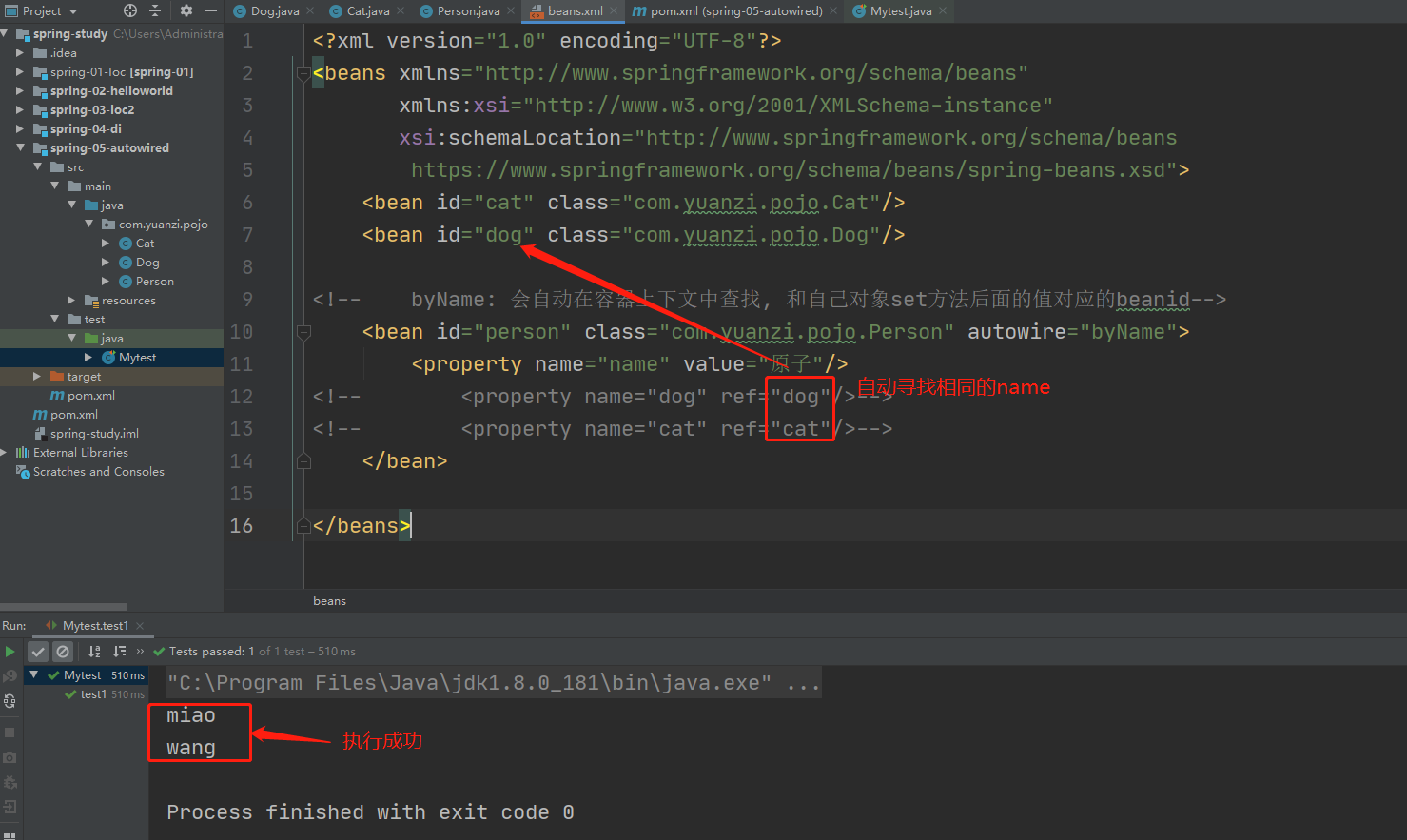Viewport: 1407px width, 840px height.
Task: Click the Maven icon of the nested pom.xml
Action: tap(57, 396)
